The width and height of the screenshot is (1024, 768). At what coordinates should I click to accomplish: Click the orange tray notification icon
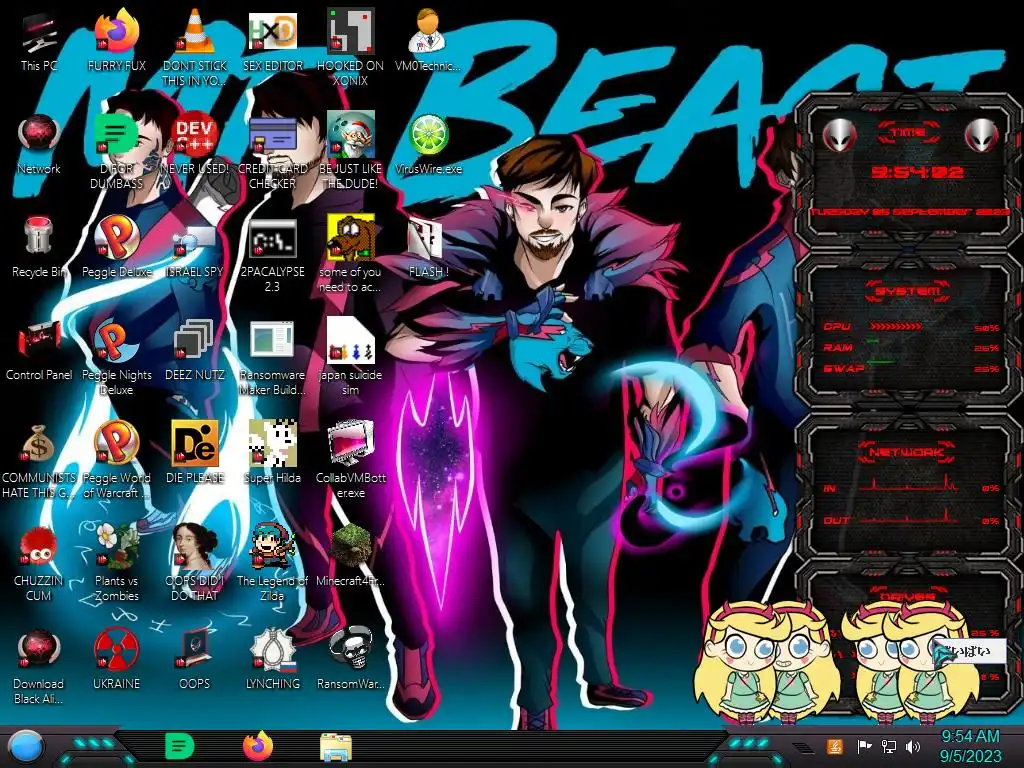(x=835, y=746)
